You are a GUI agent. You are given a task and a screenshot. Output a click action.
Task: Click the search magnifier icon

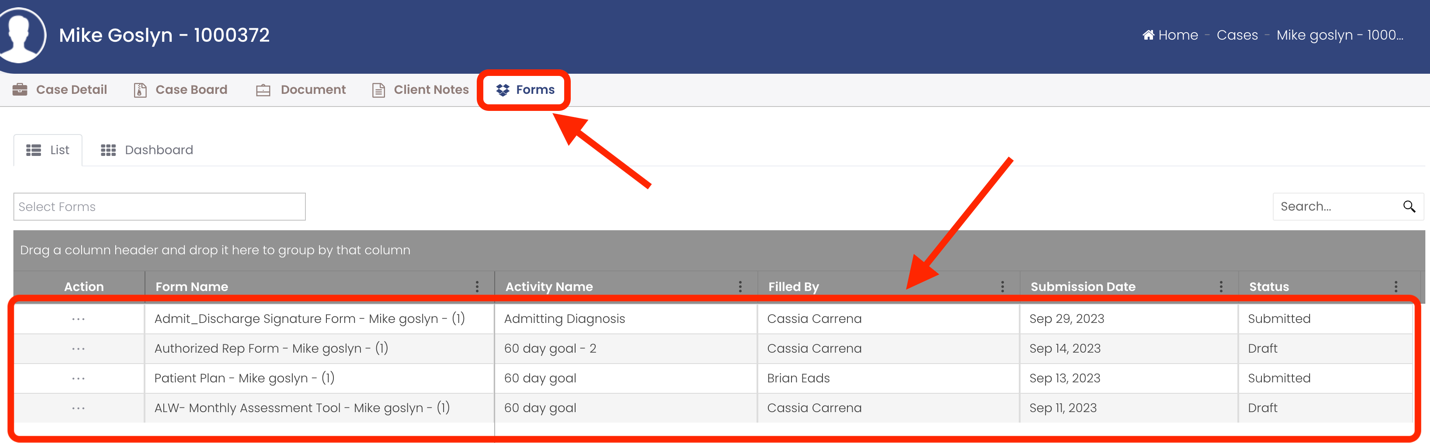[1409, 207]
